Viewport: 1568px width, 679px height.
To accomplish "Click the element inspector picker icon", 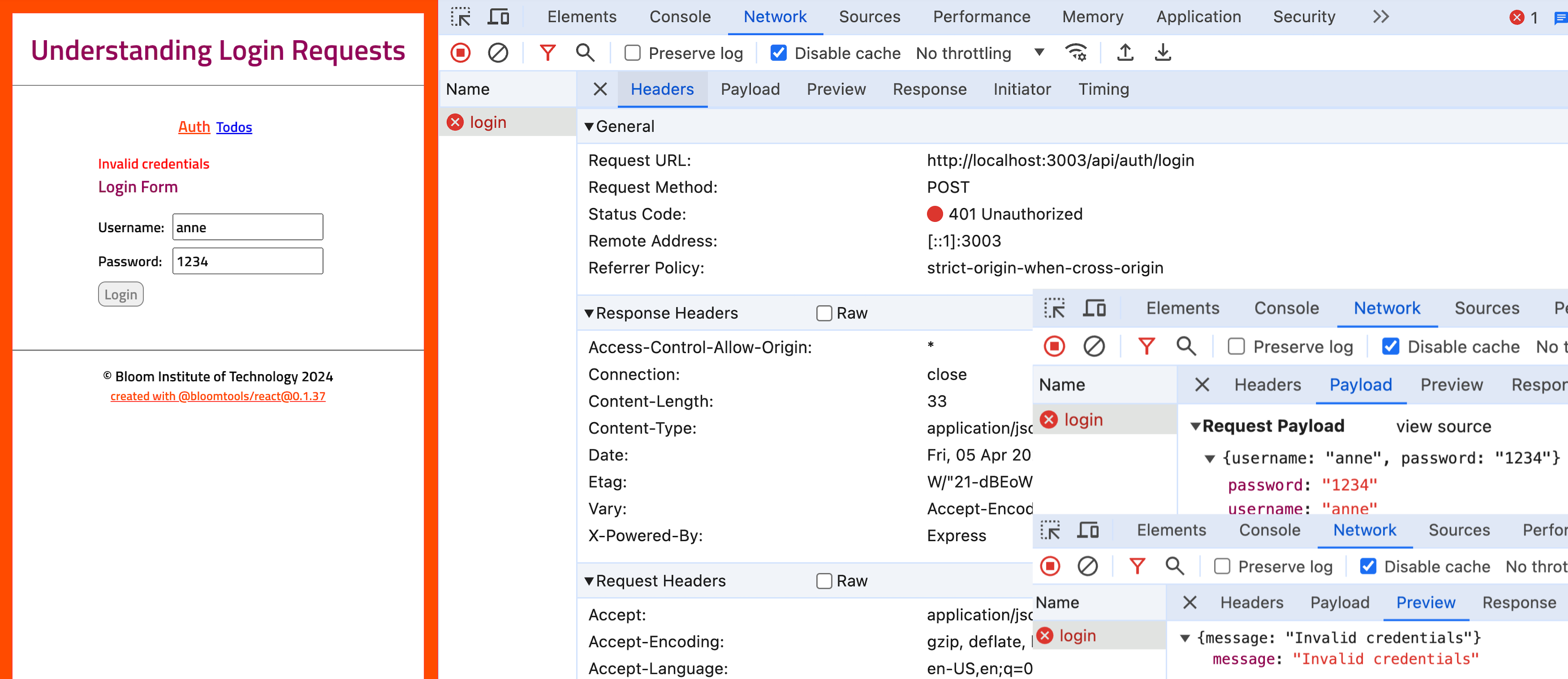I will tap(461, 16).
